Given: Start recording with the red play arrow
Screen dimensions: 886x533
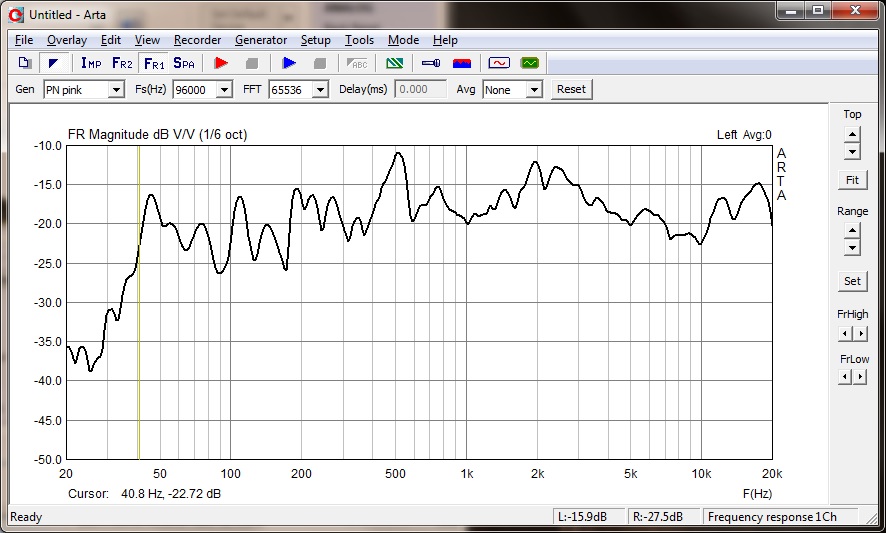Looking at the screenshot, I should coord(221,63).
